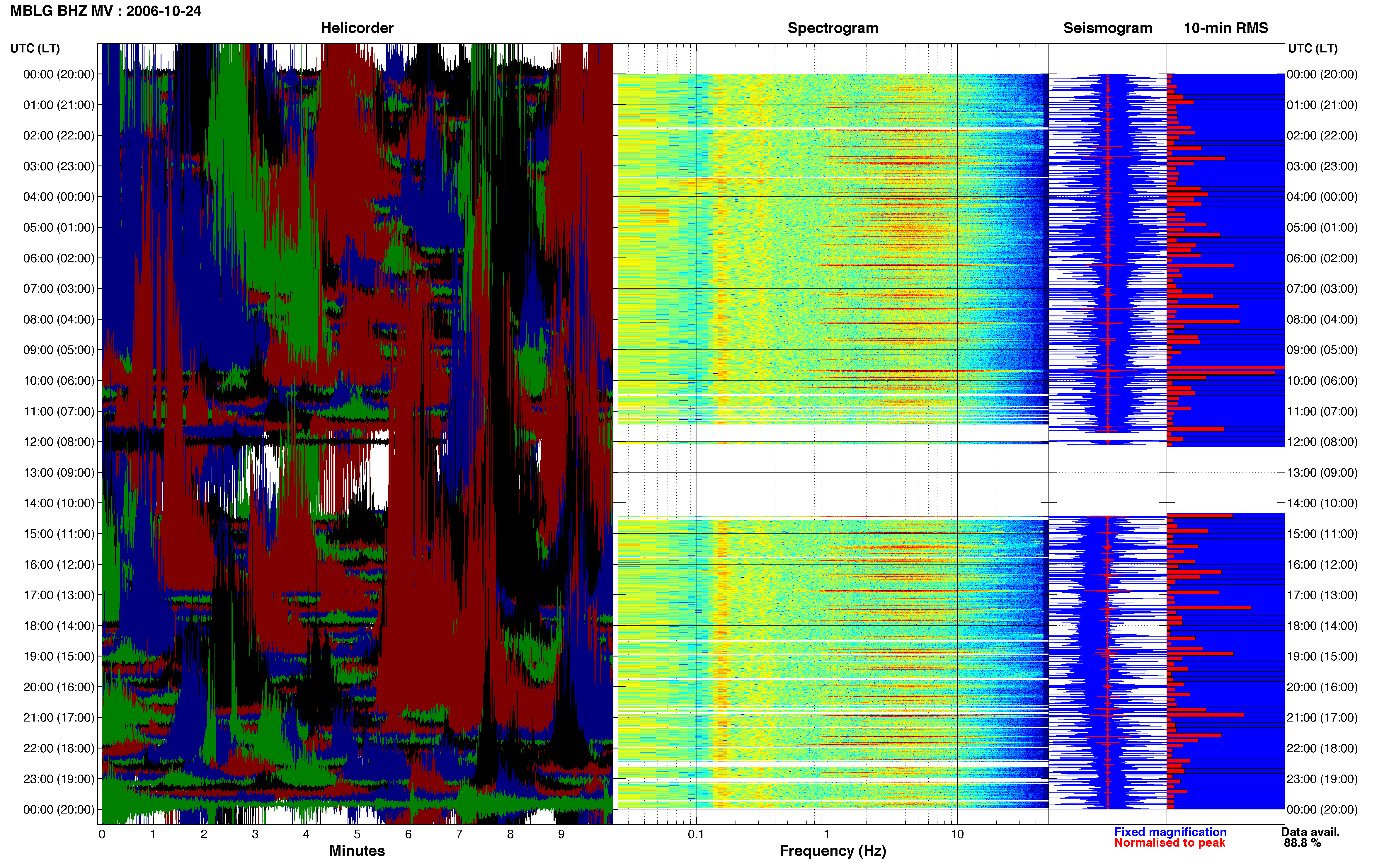Click left axis label 22:00 (18:00)
This screenshot has width=1389, height=868.
(59, 748)
